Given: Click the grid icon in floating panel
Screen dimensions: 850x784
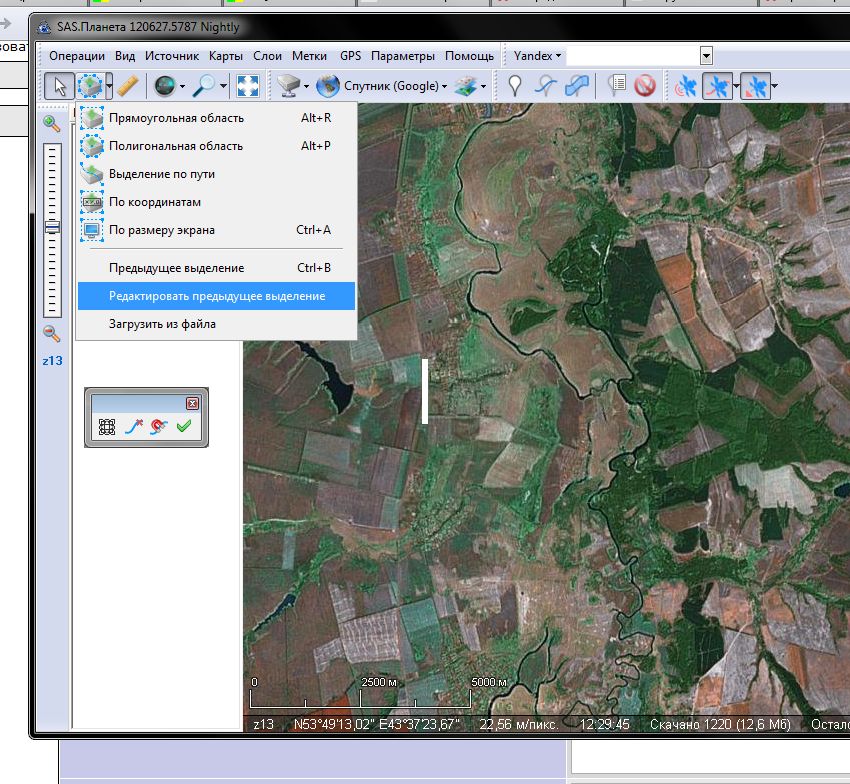Looking at the screenshot, I should [107, 427].
